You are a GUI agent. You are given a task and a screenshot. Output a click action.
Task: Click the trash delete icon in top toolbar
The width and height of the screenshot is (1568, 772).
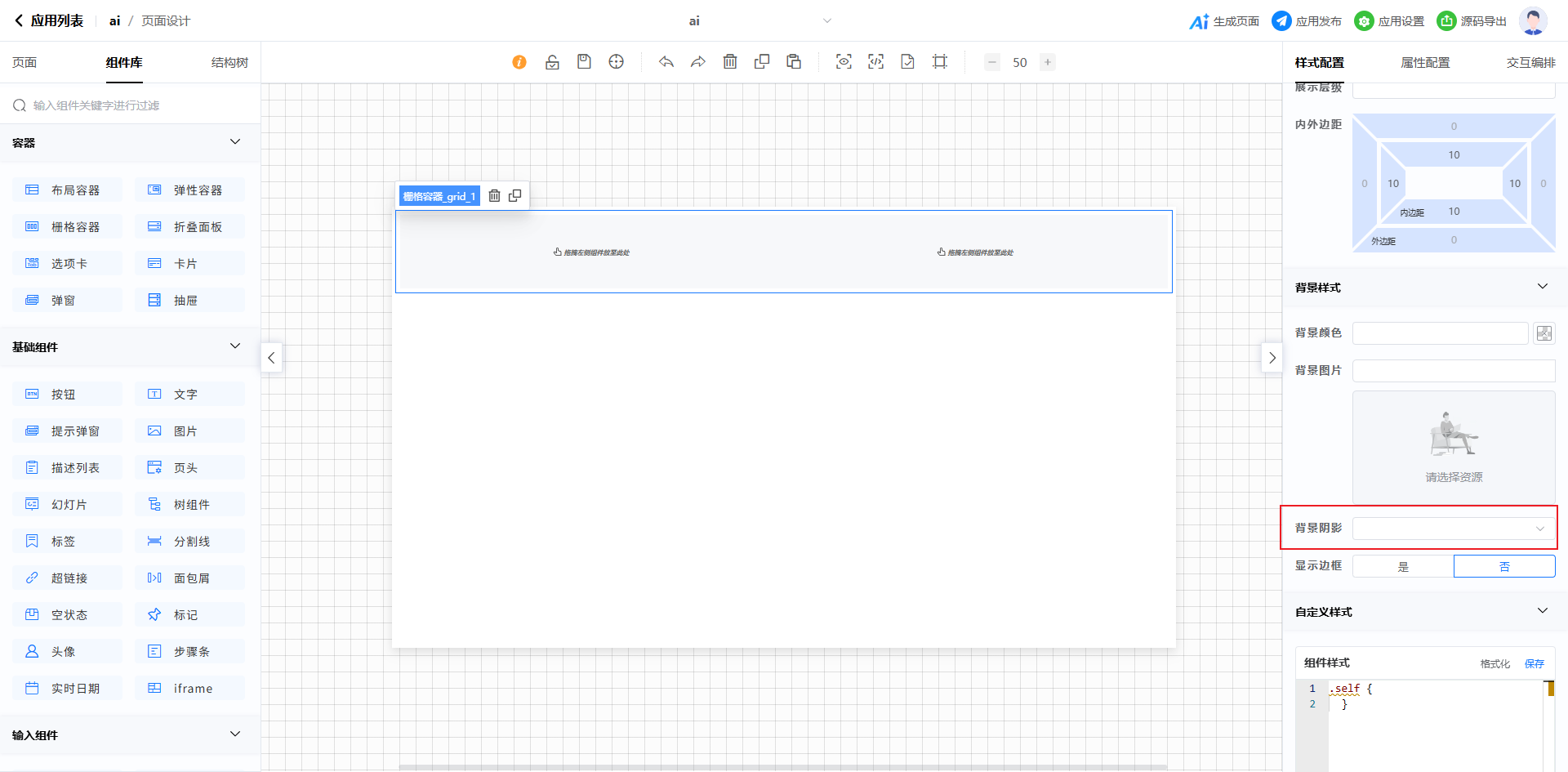pos(730,62)
